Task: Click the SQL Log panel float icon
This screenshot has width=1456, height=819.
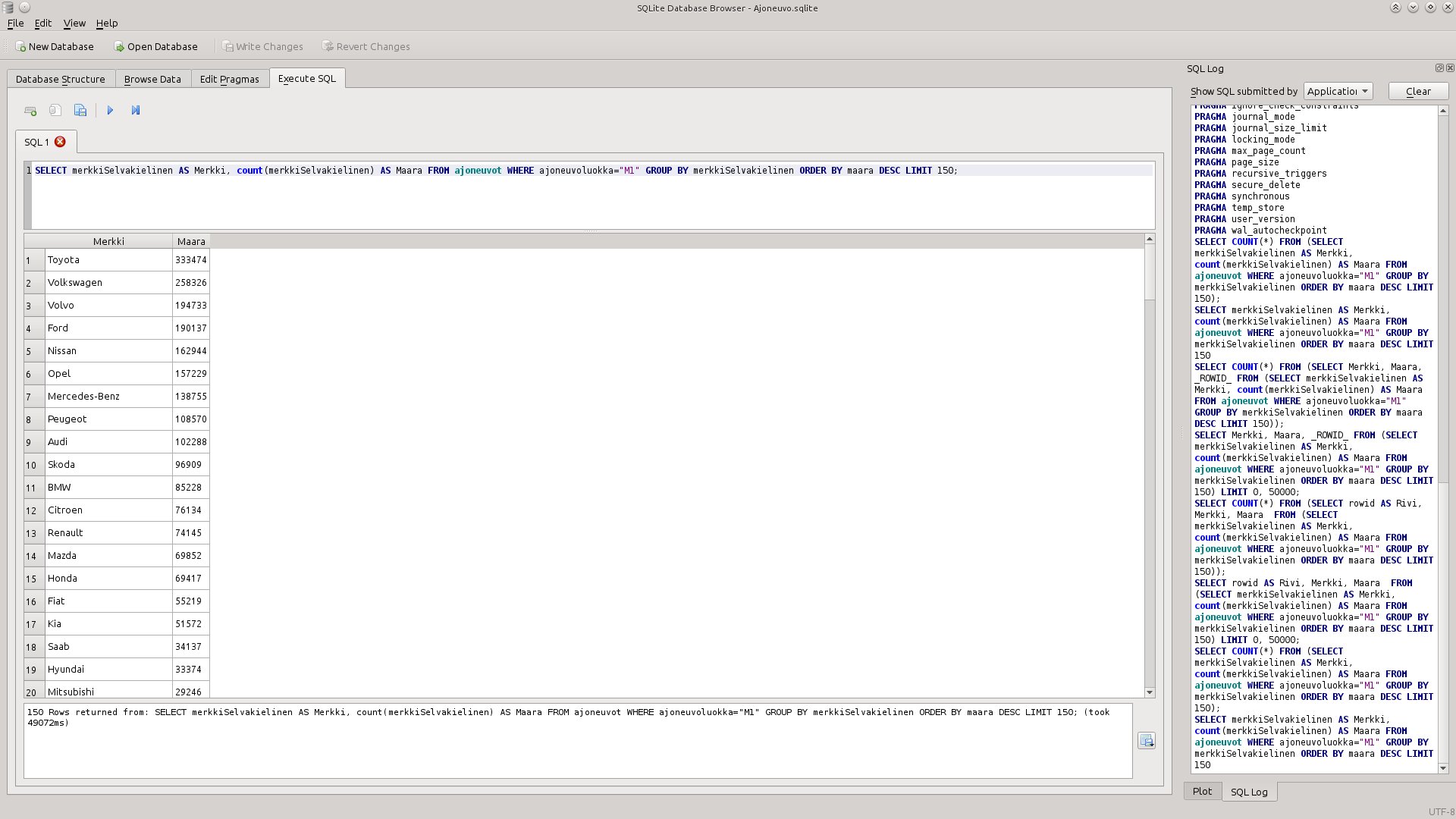Action: coord(1439,68)
